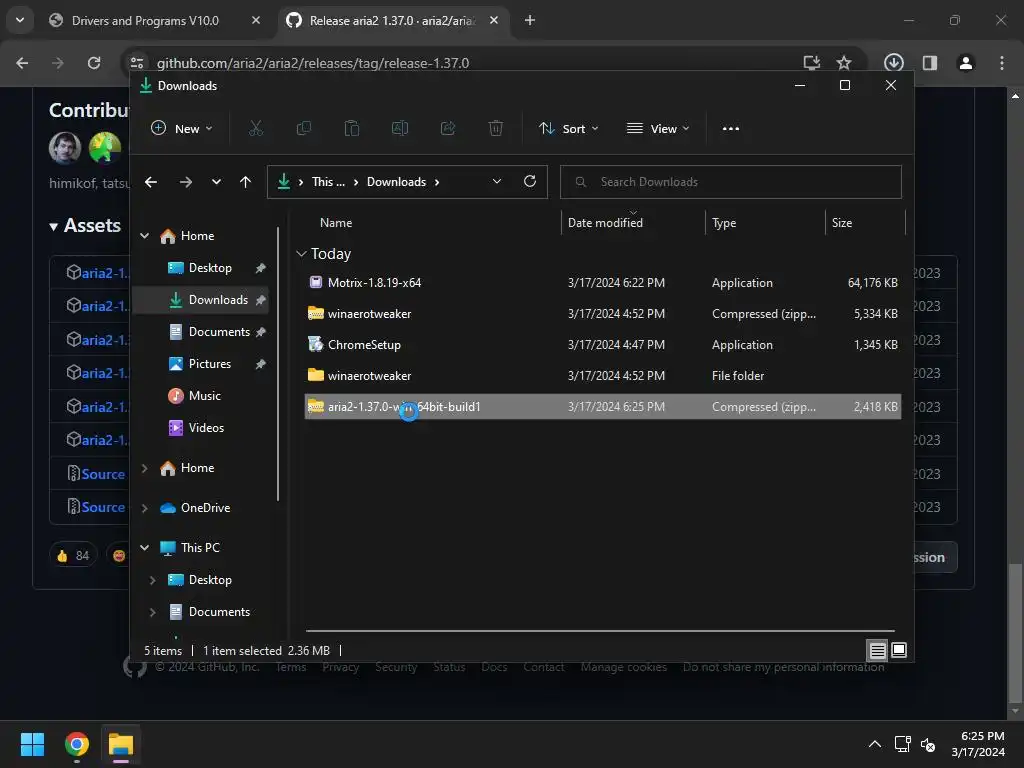This screenshot has width=1024, height=768.
Task: Collapse the This PC tree node
Action: [145, 548]
